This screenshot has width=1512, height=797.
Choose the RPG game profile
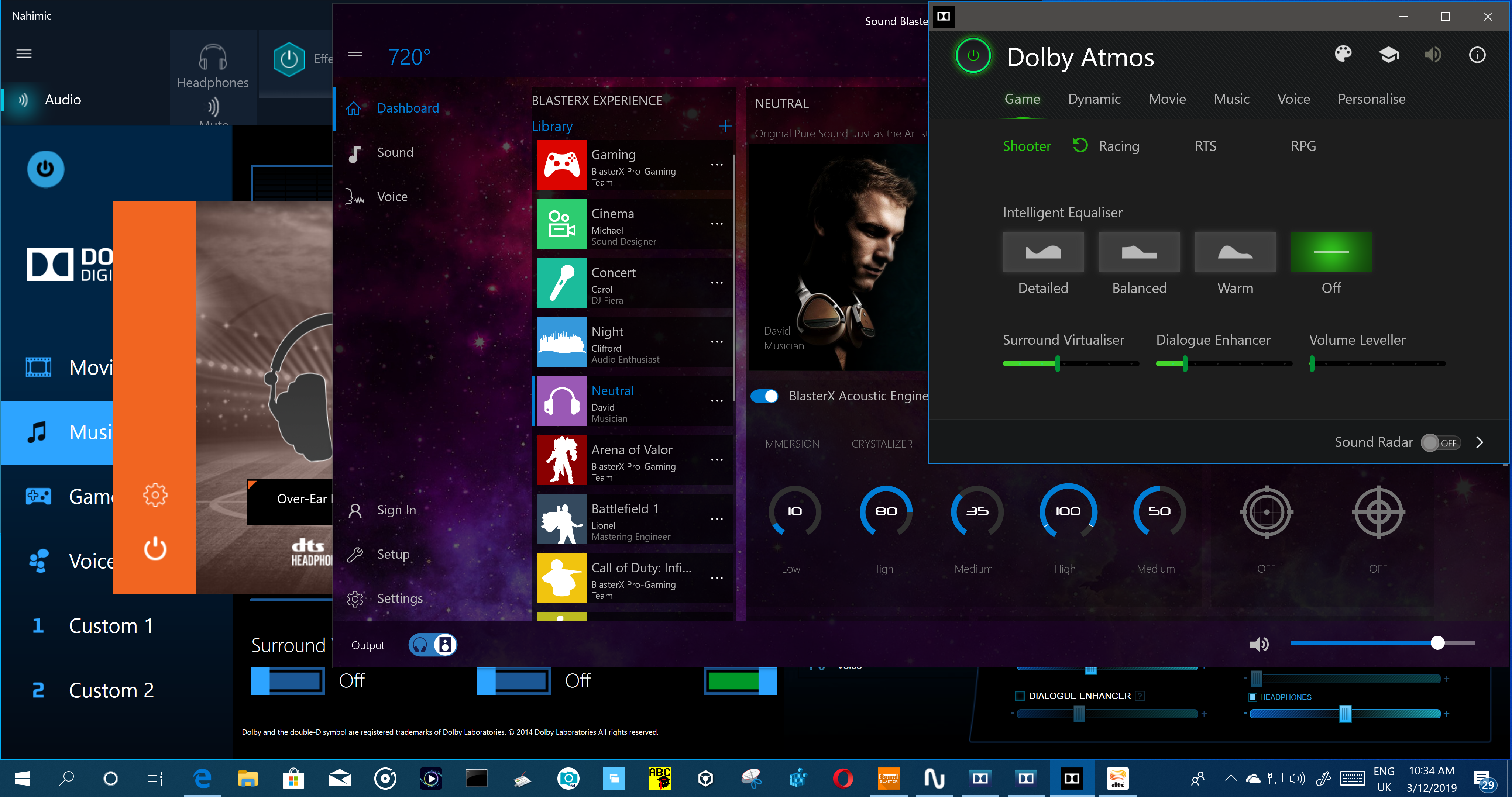click(x=1303, y=146)
